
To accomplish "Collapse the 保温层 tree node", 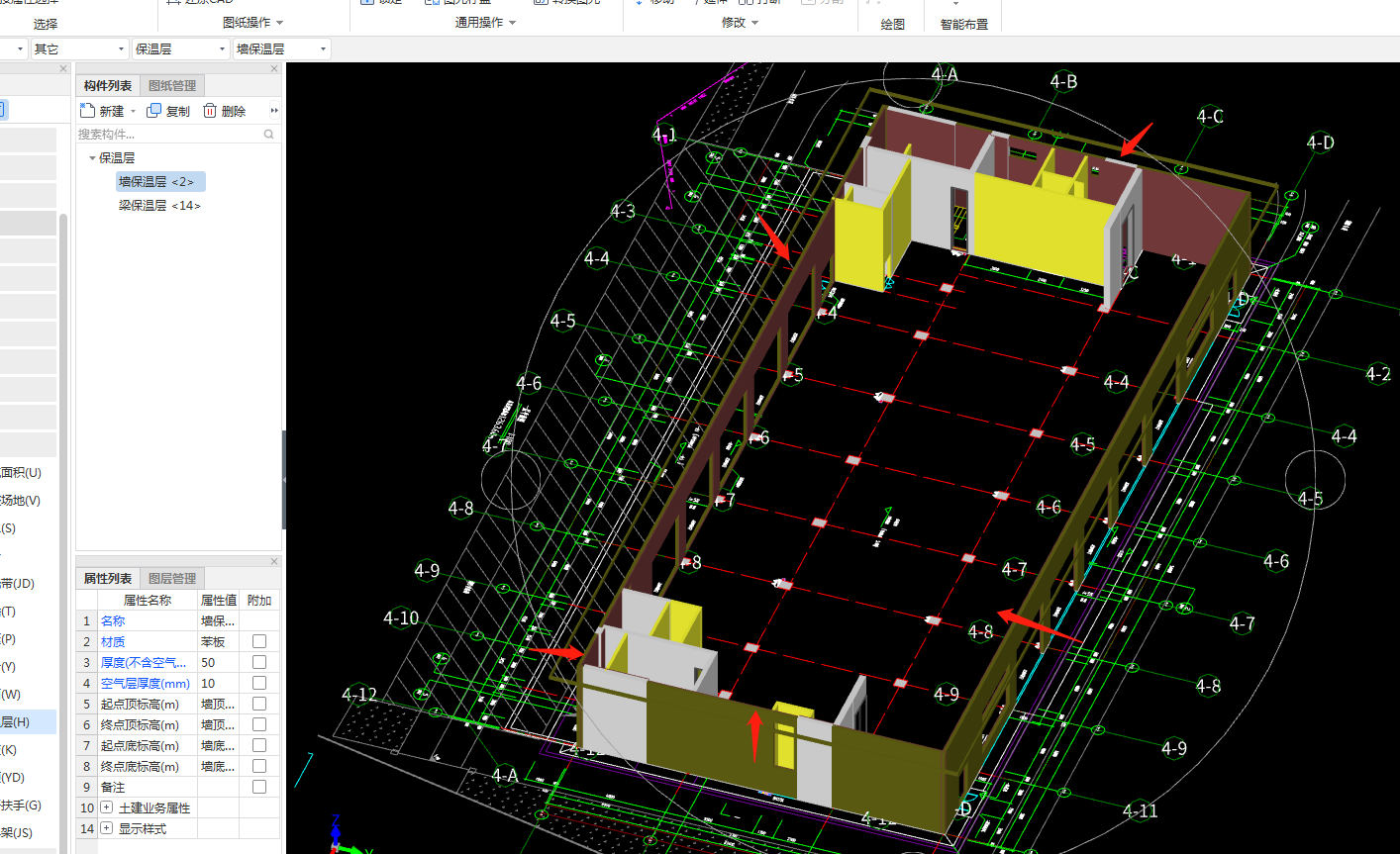I will (x=92, y=158).
